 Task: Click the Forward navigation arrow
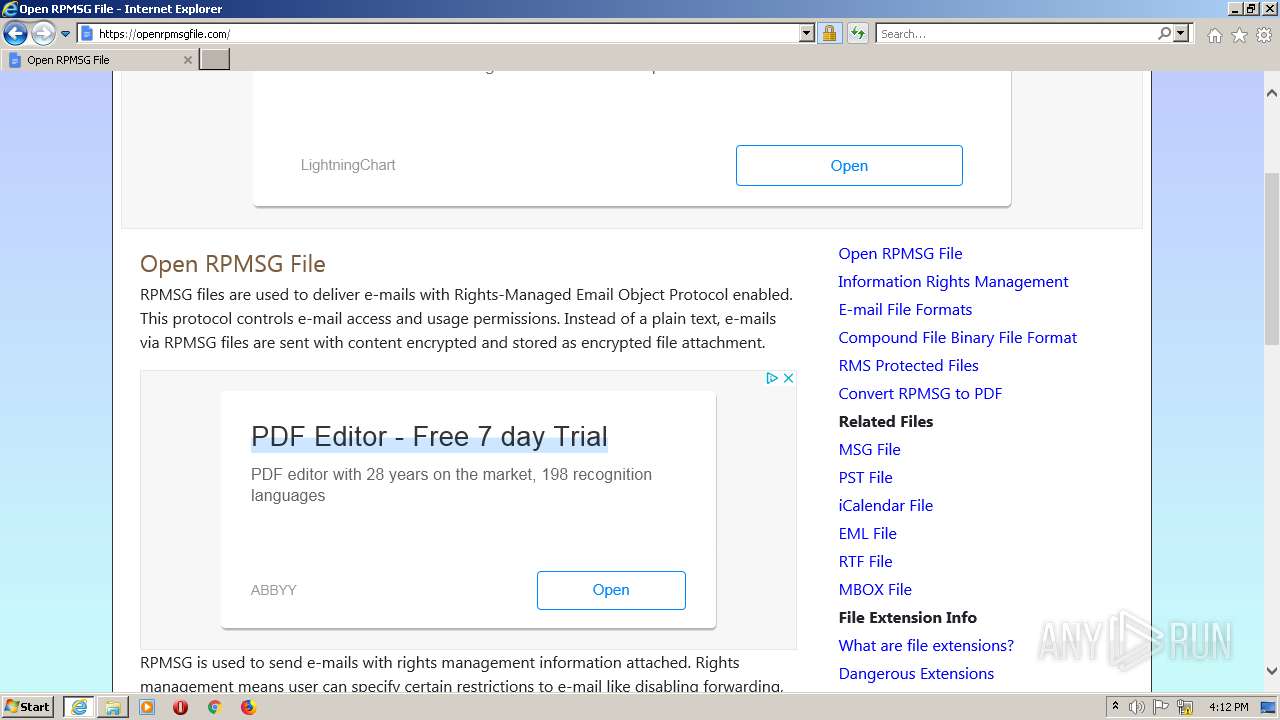tap(42, 34)
